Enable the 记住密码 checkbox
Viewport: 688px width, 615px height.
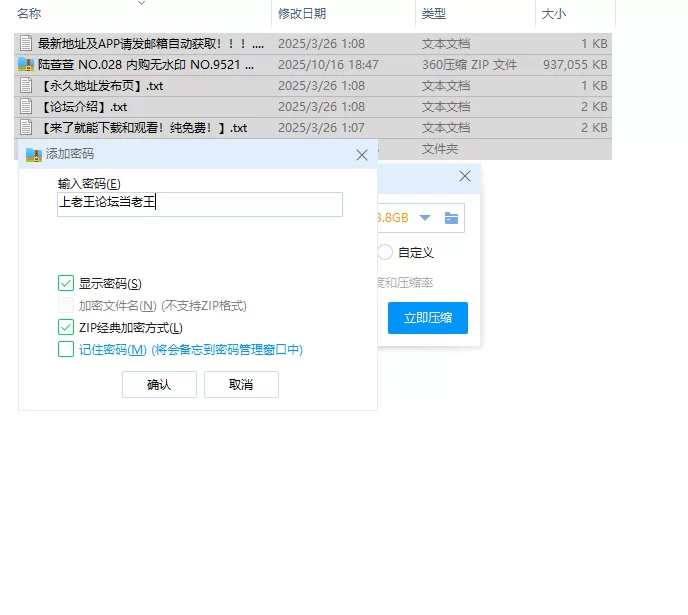coord(66,349)
